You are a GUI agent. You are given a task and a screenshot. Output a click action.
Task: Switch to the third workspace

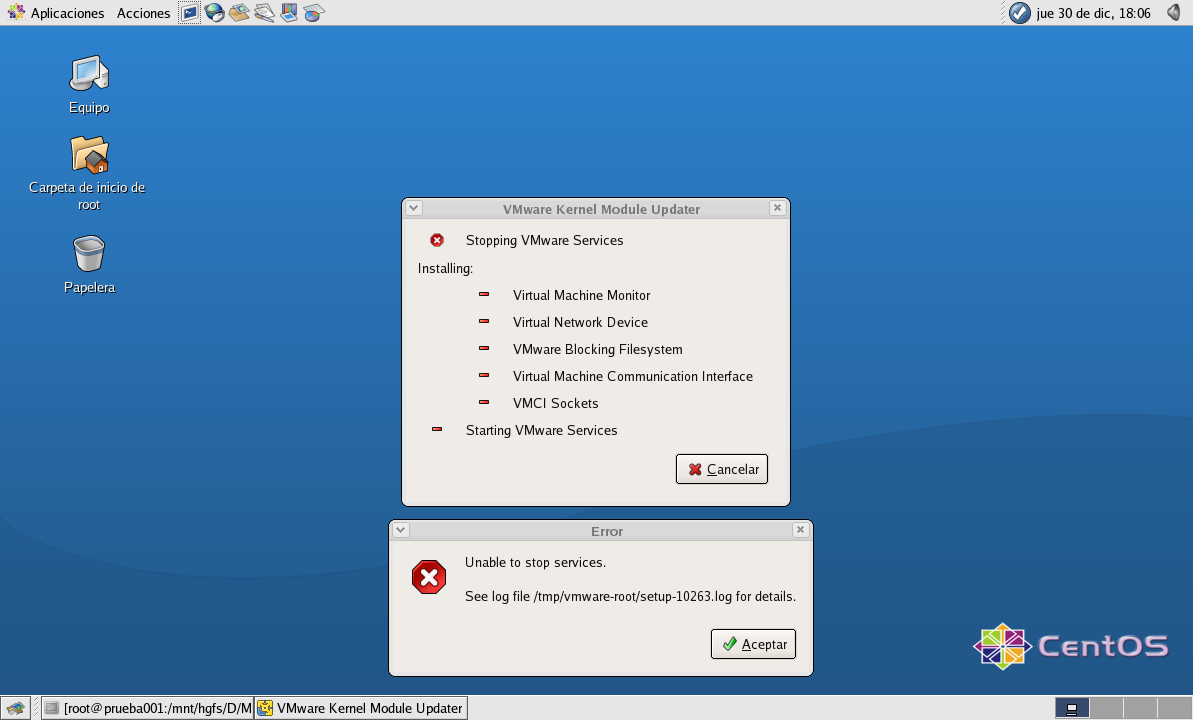(x=1141, y=708)
